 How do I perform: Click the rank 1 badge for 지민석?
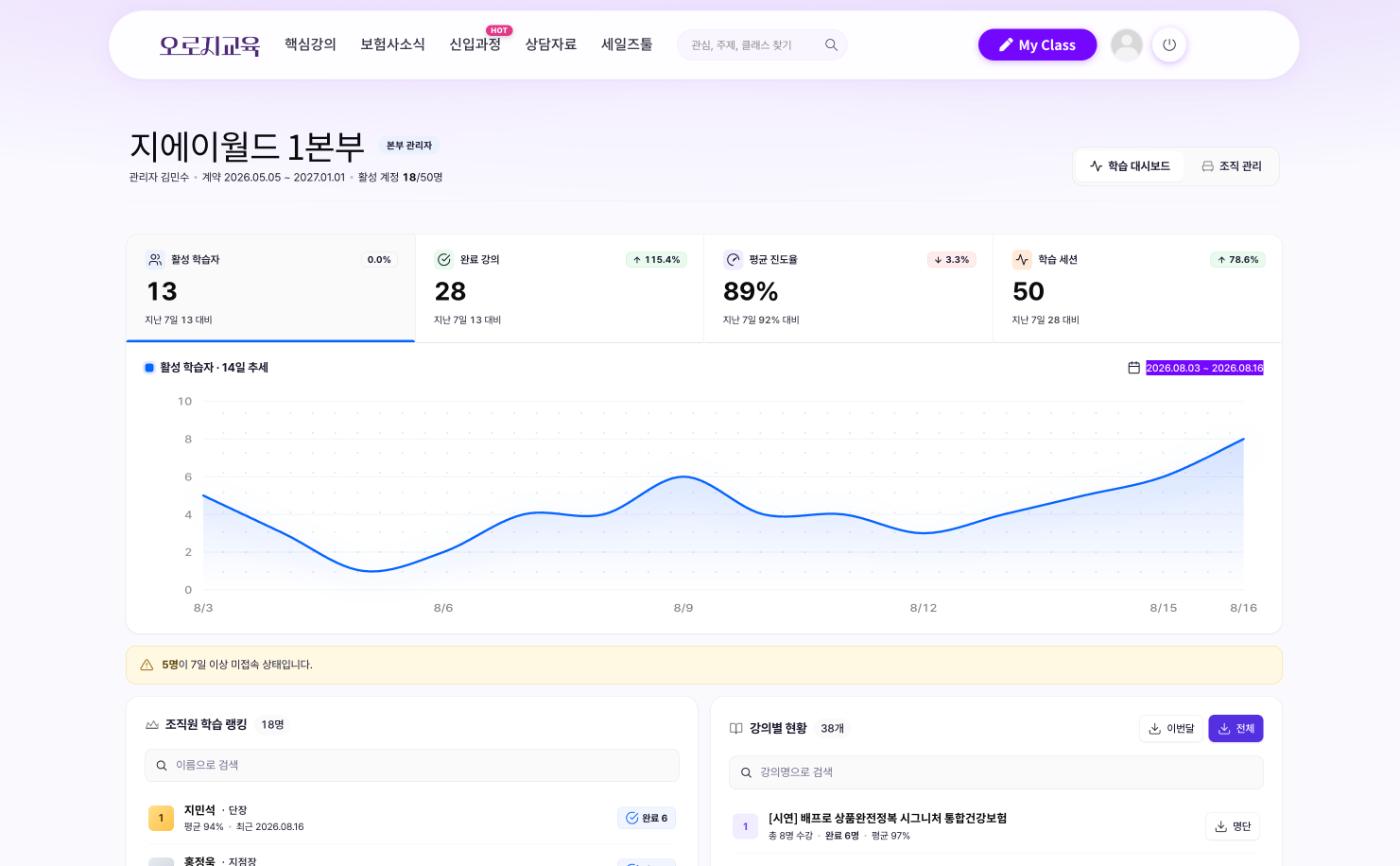161,818
